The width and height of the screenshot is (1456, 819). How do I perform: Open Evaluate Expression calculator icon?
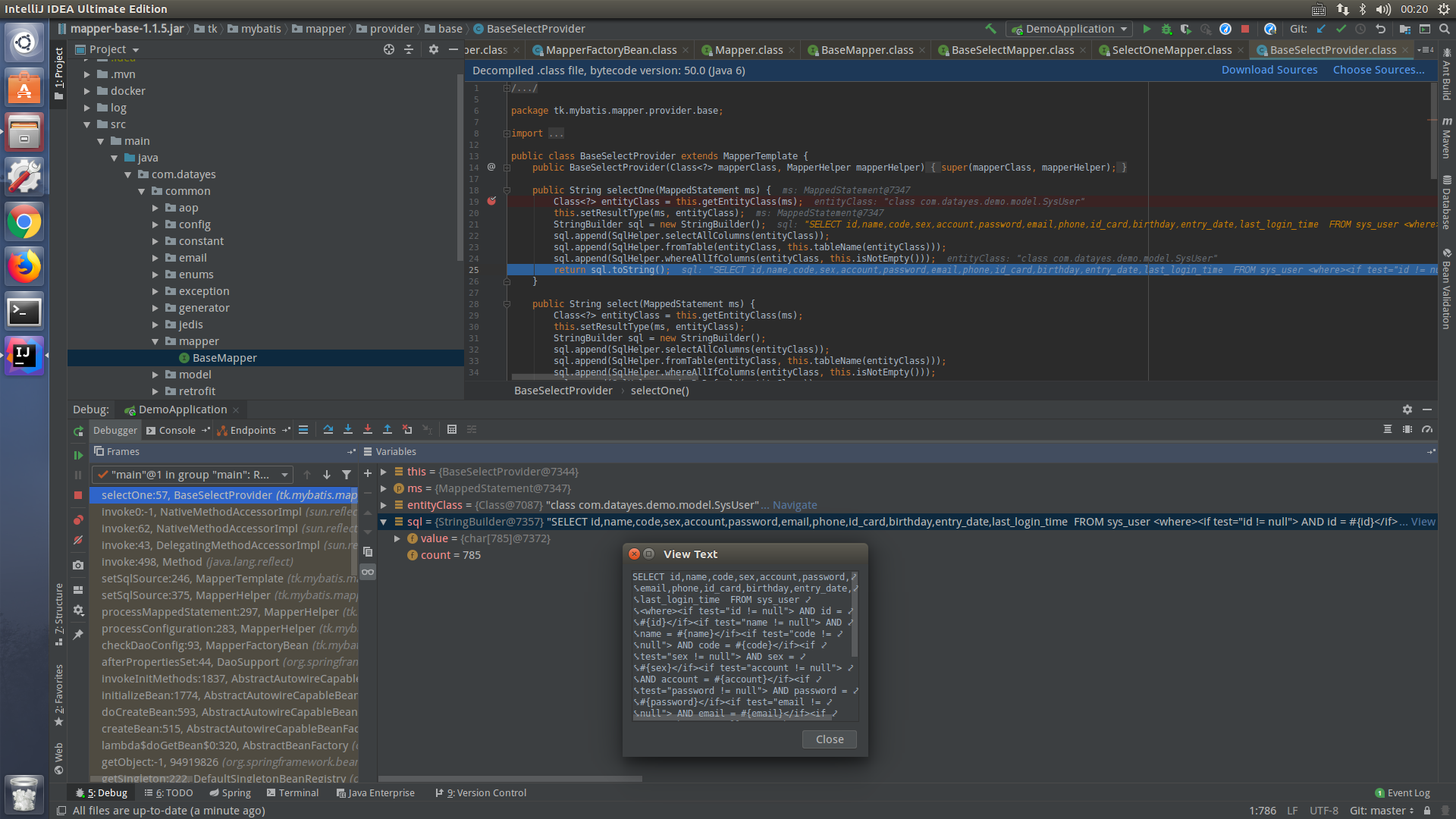[x=452, y=429]
